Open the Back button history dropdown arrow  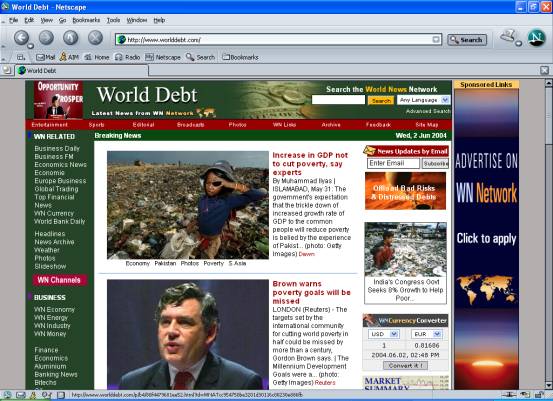31,46
